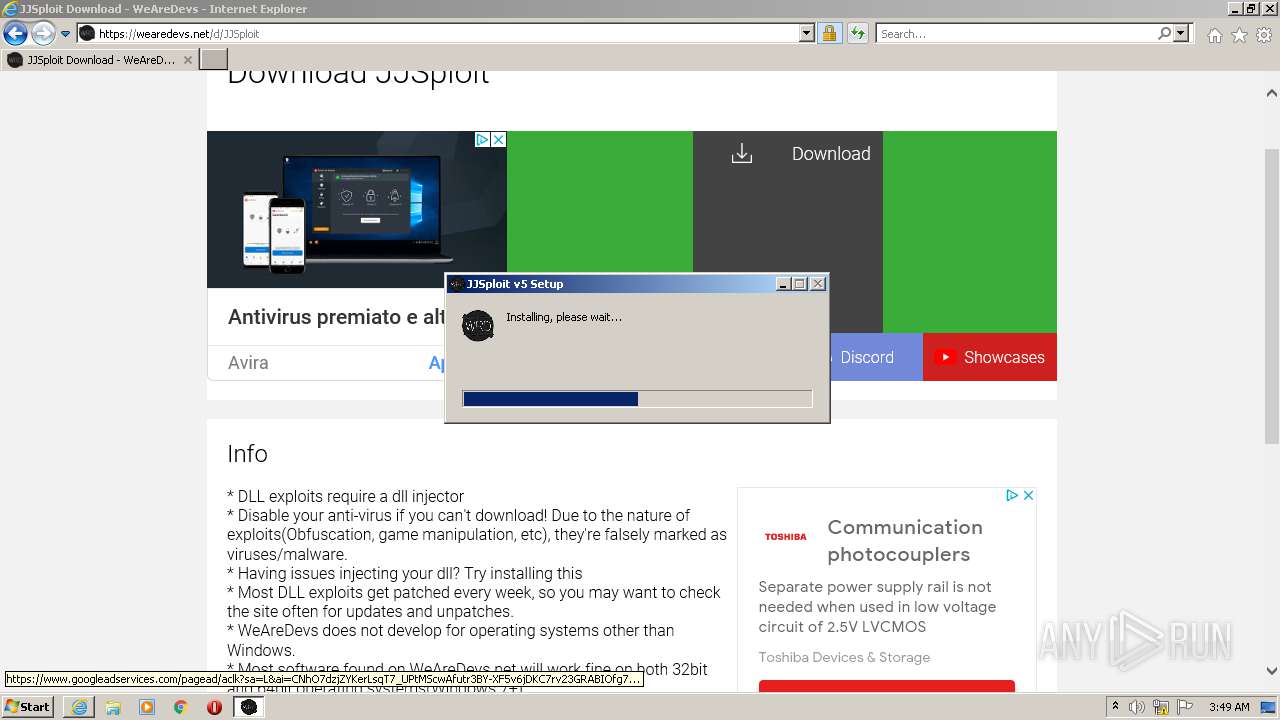This screenshot has height=720, width=1280.
Task: Open the recent pages dropdown beside Forward
Action: tap(66, 34)
